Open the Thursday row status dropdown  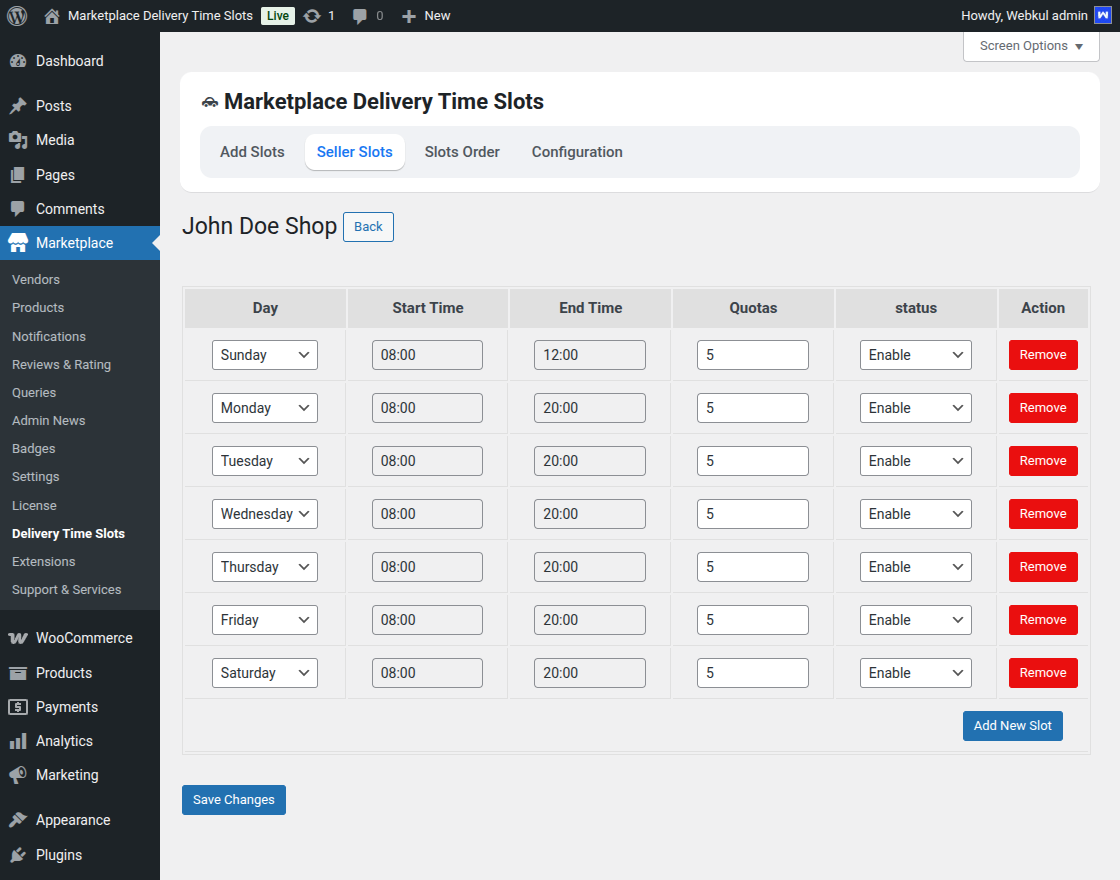coord(915,566)
